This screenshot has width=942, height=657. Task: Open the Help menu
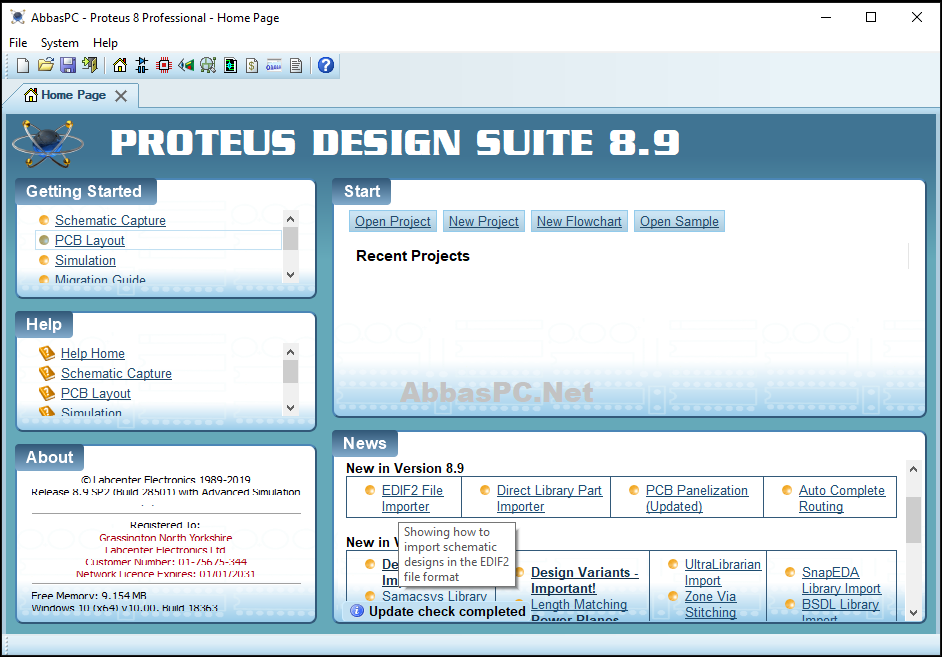pos(105,43)
